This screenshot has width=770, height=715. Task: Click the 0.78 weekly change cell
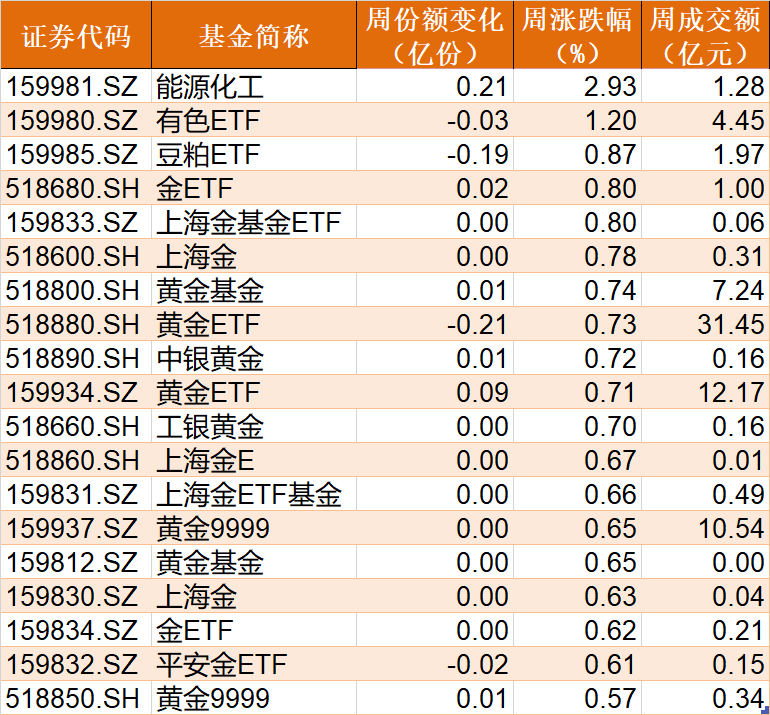click(578, 256)
